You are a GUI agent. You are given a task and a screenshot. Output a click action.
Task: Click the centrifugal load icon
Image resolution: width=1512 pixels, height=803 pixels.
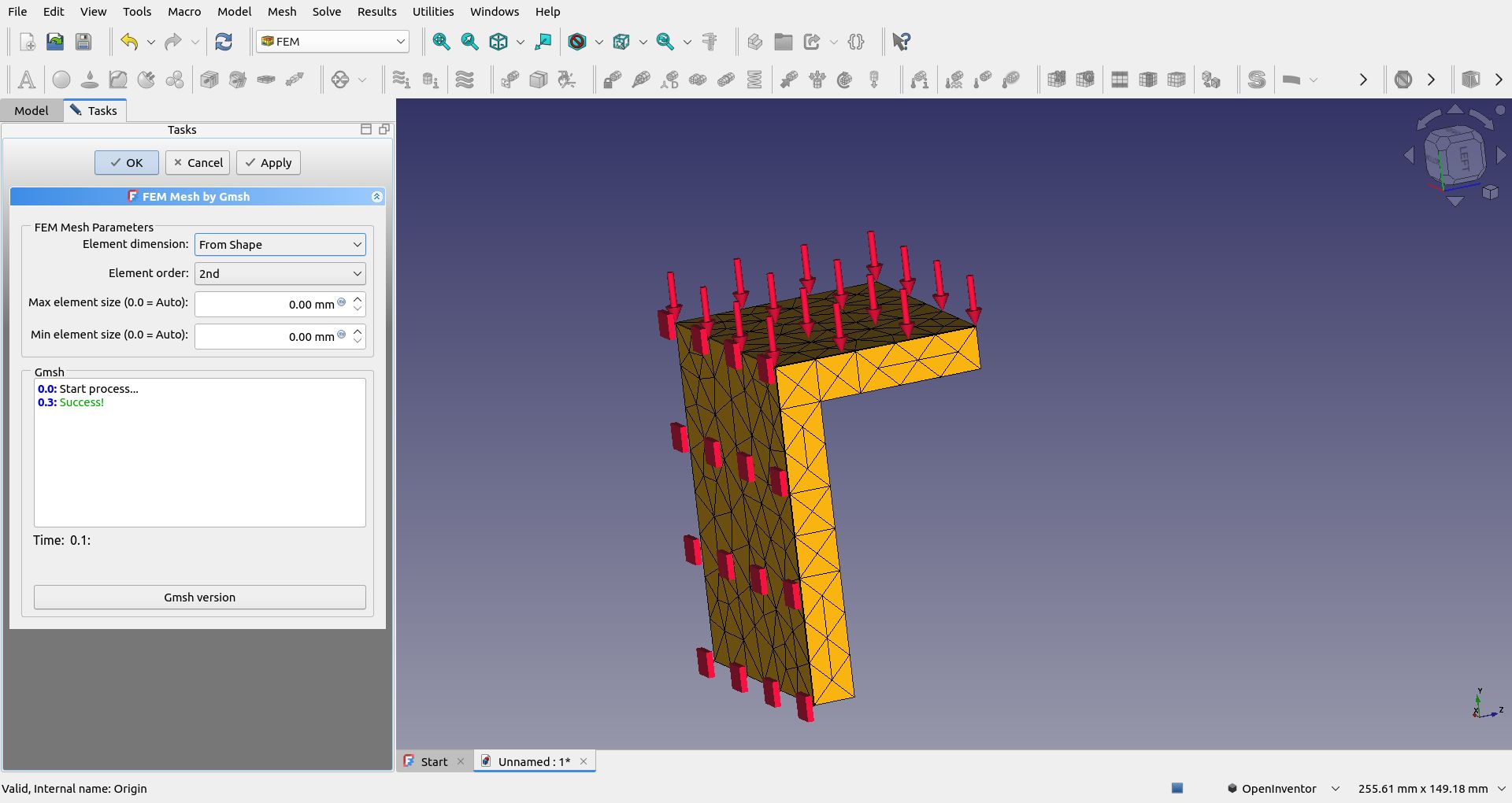click(845, 80)
